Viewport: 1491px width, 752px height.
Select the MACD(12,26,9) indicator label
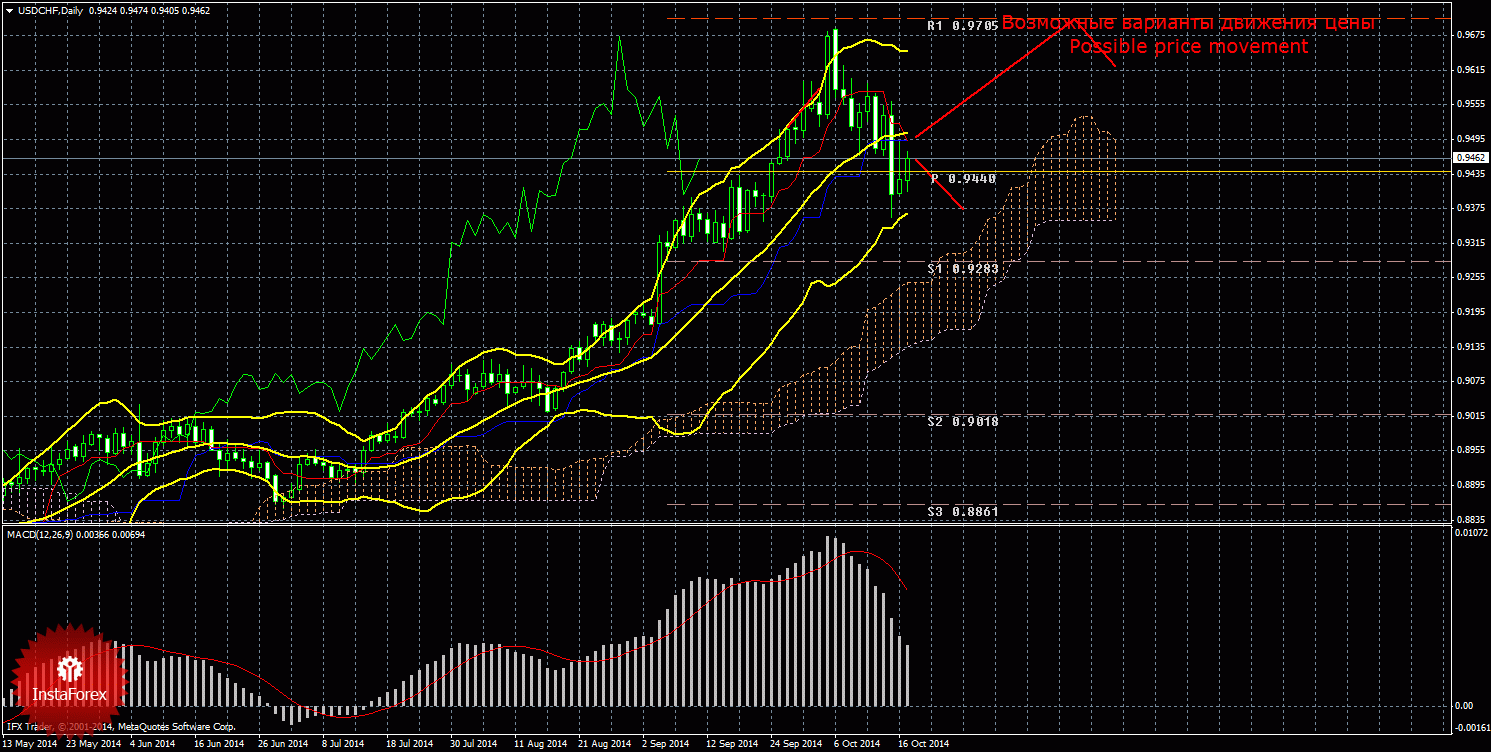(40, 536)
